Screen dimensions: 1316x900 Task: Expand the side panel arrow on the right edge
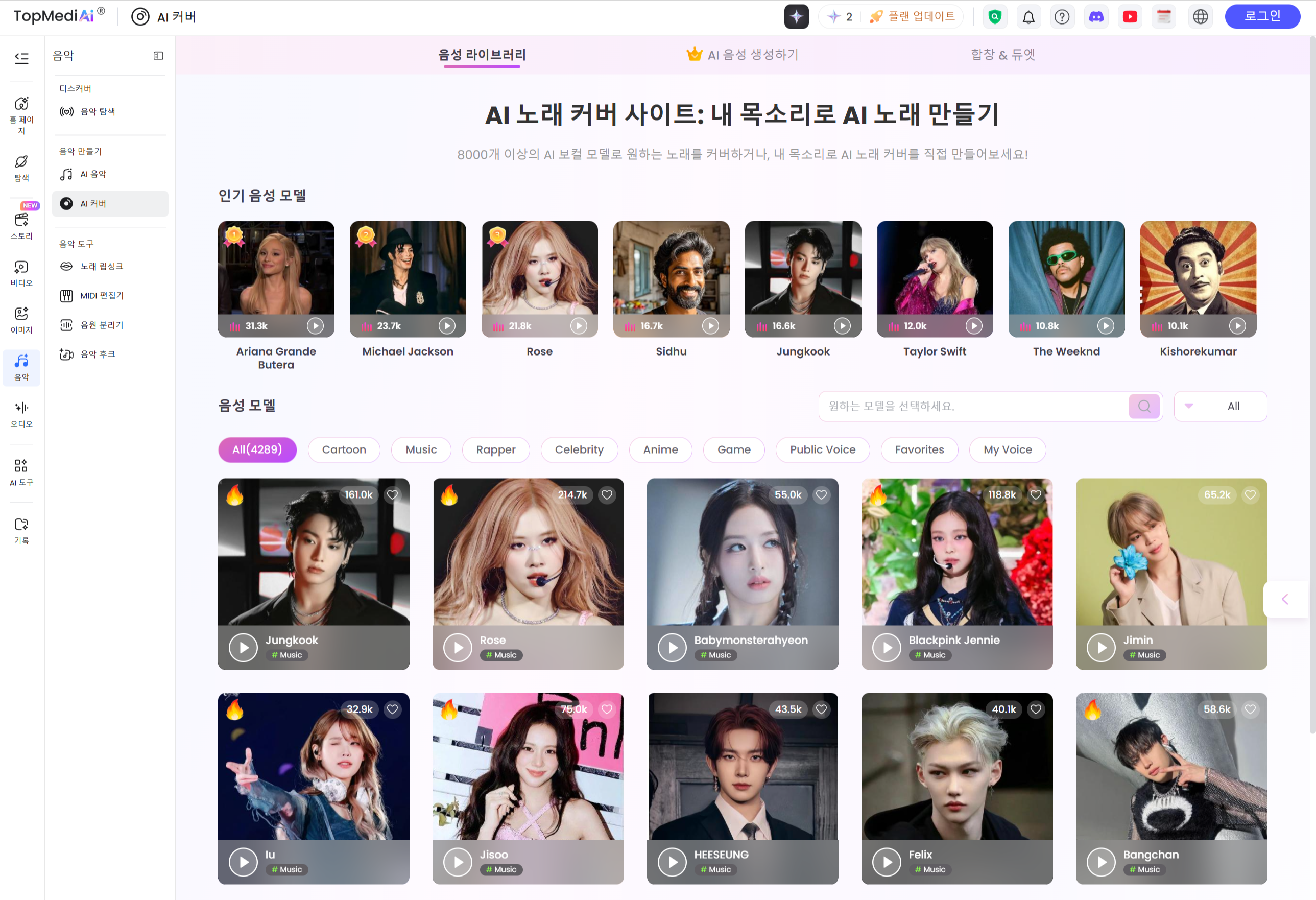1285,599
